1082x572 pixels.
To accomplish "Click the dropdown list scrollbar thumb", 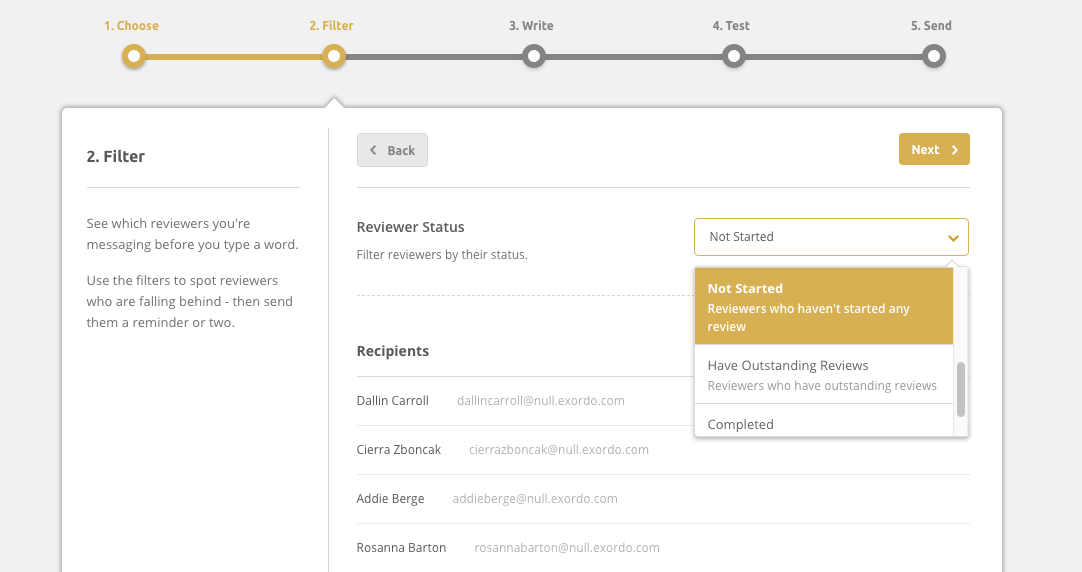I will point(961,389).
